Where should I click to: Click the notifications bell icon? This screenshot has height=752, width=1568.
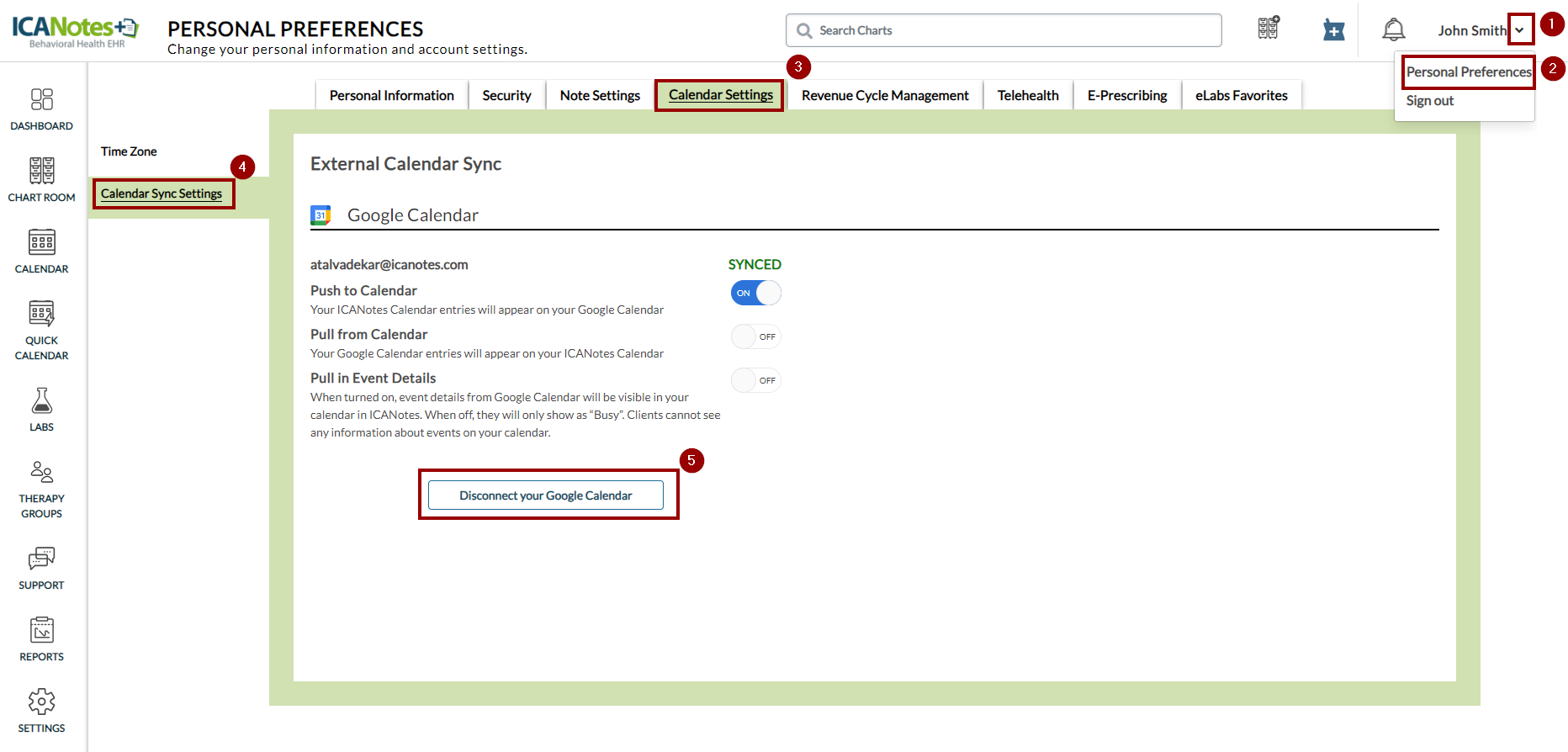coord(1393,30)
